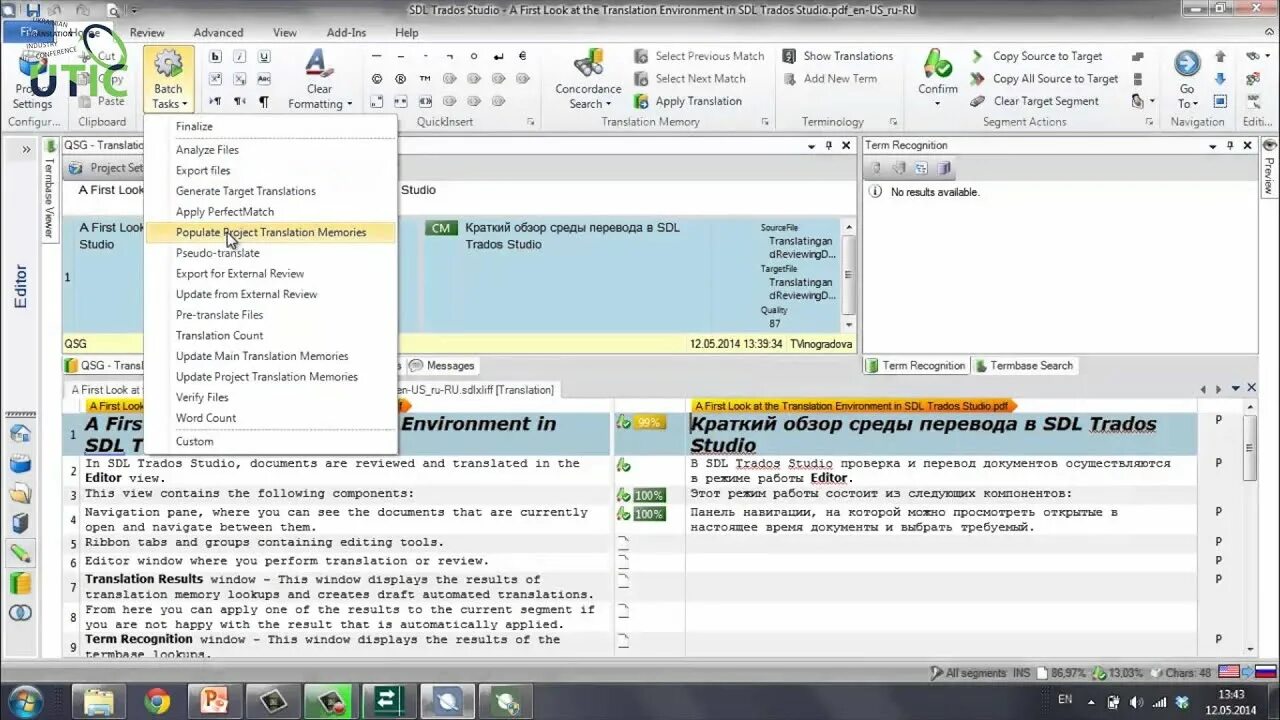Image resolution: width=1280 pixels, height=720 pixels.
Task: Click Show Translations button
Action: point(837,56)
